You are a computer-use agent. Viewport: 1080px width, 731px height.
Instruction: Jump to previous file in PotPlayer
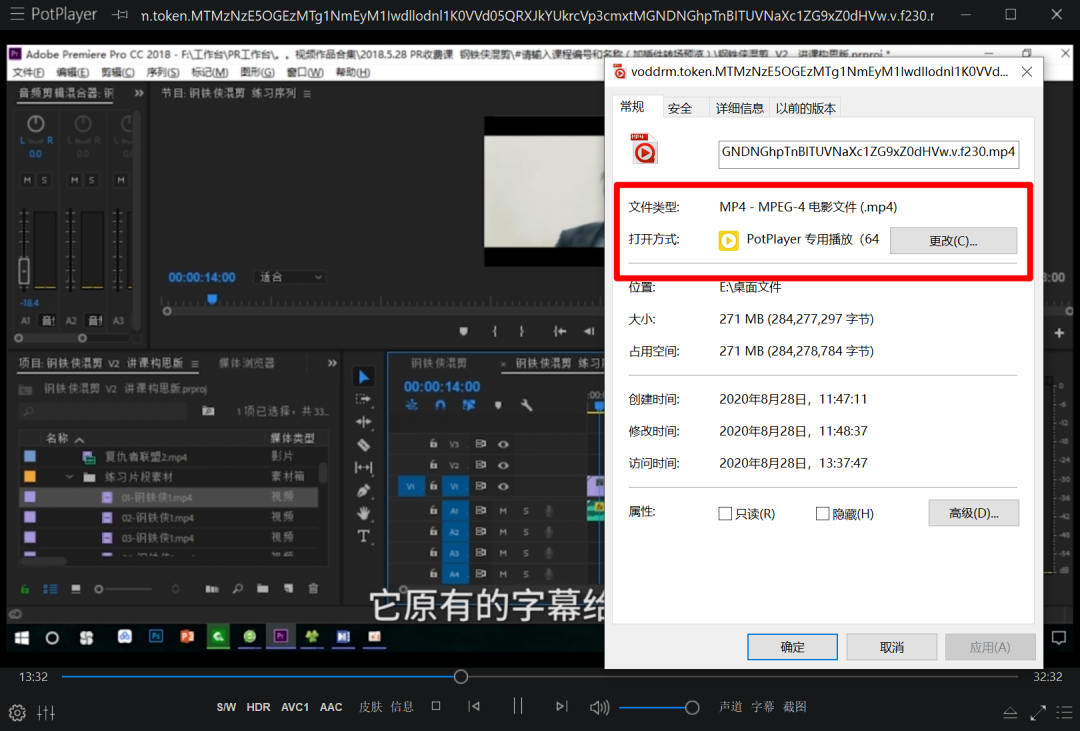pyautogui.click(x=474, y=706)
